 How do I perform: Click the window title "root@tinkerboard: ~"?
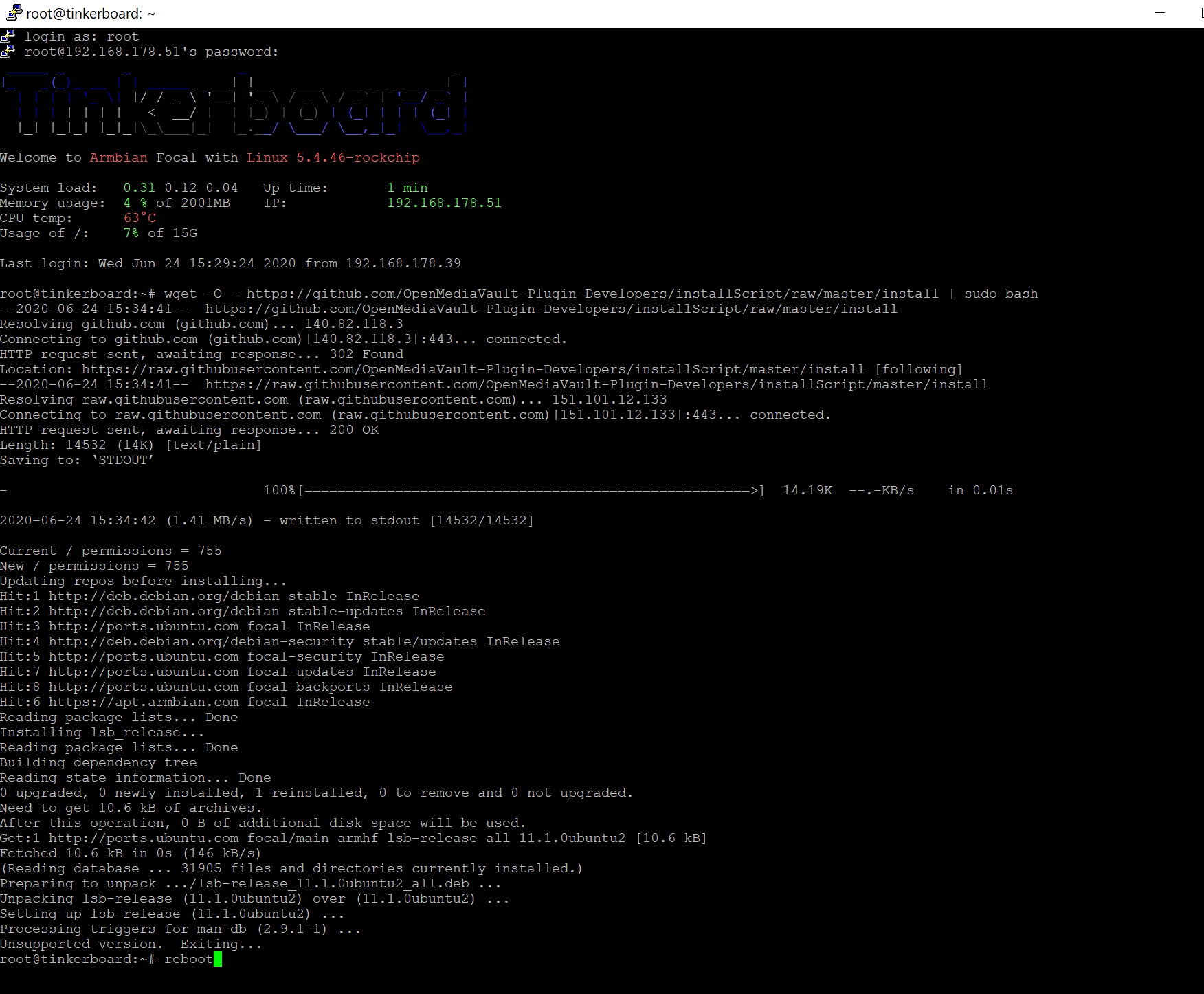pyautogui.click(x=91, y=14)
